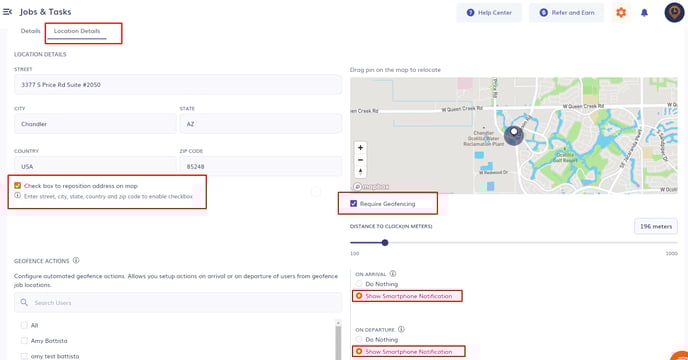Screen dimensions: 688x360
Task: Click info icon beside enable checkbox hint
Action: (x=18, y=196)
